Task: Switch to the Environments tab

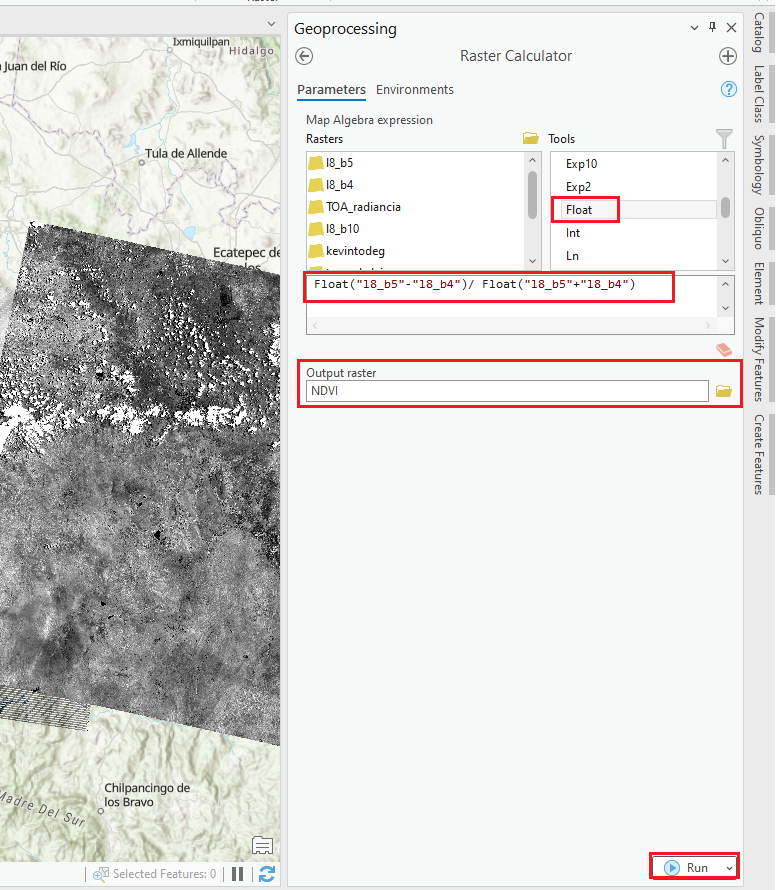Action: (414, 90)
